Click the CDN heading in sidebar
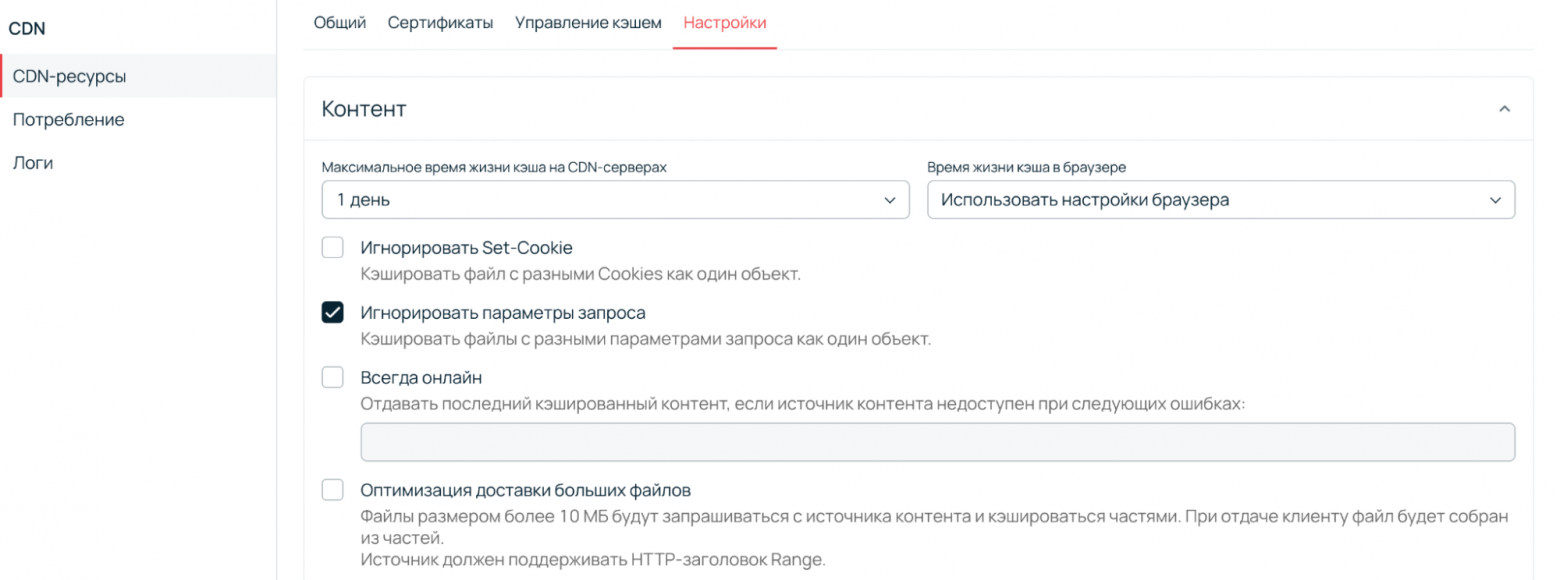 (x=27, y=28)
